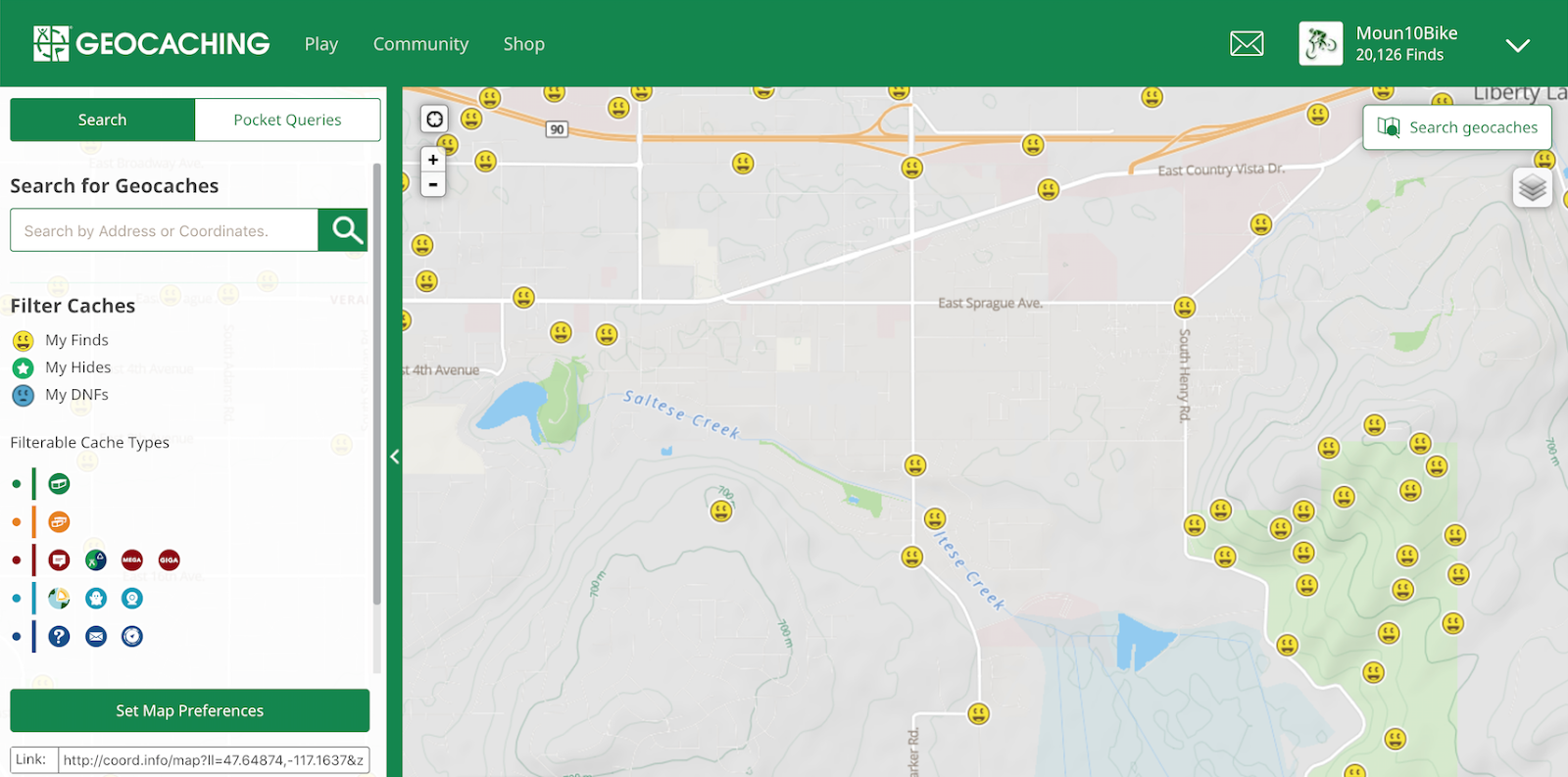Switch to the Pocket Queries tab
Screen dimensions: 1568x777
pos(287,120)
